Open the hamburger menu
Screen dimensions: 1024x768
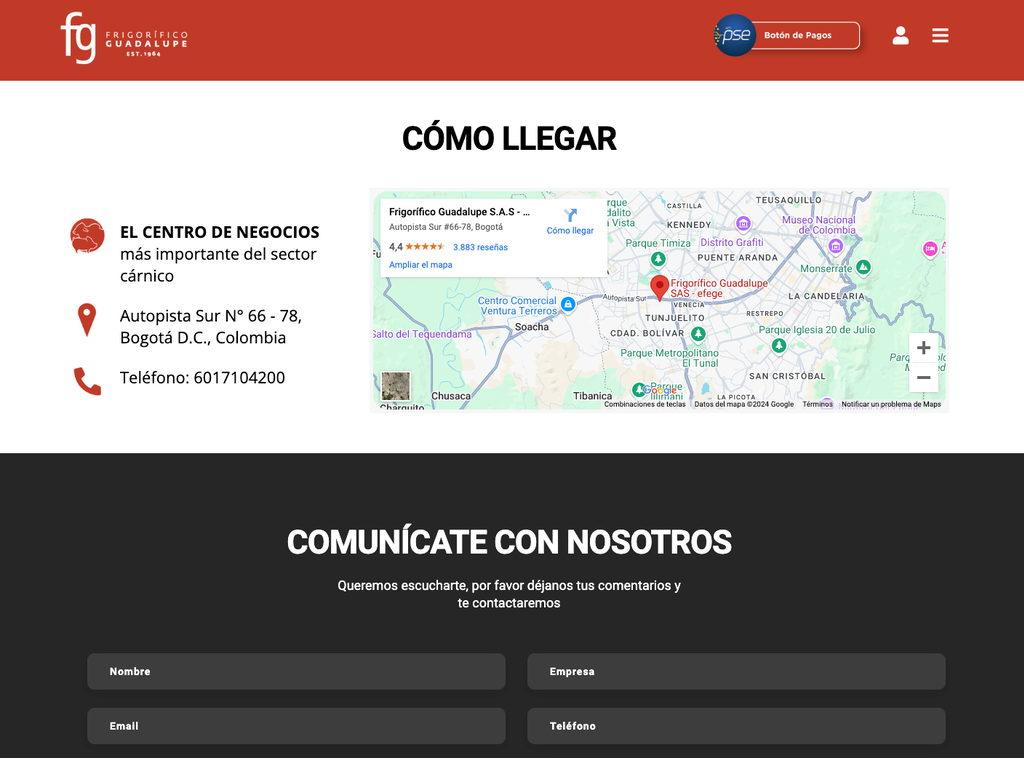coord(940,36)
